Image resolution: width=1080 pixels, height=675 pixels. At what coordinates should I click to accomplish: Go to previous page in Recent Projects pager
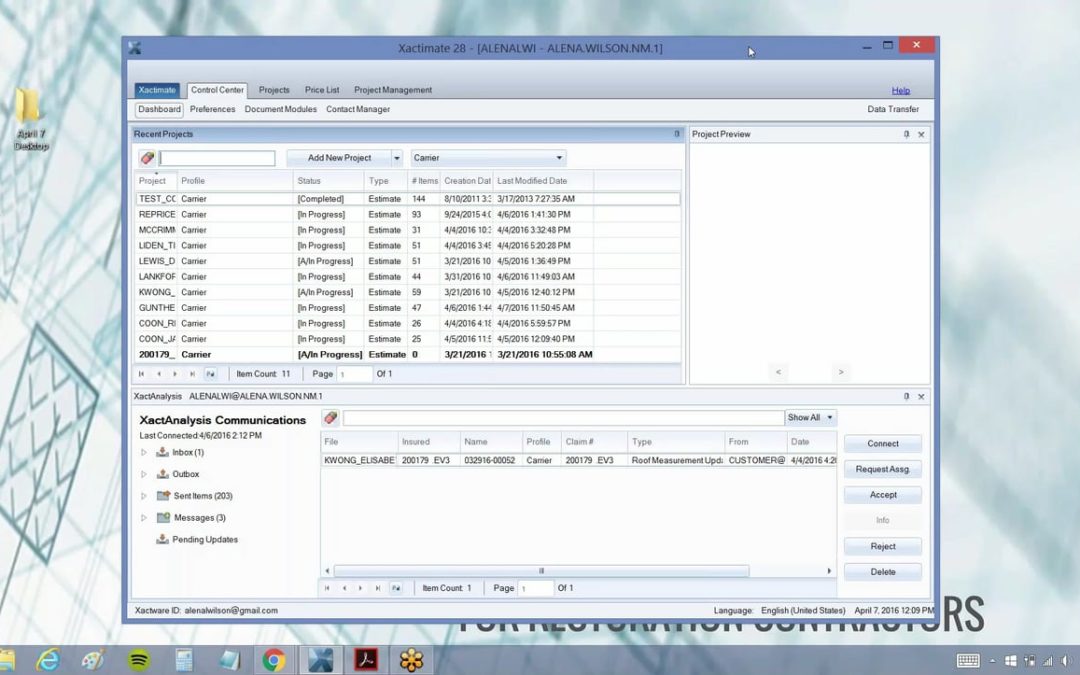pos(158,374)
